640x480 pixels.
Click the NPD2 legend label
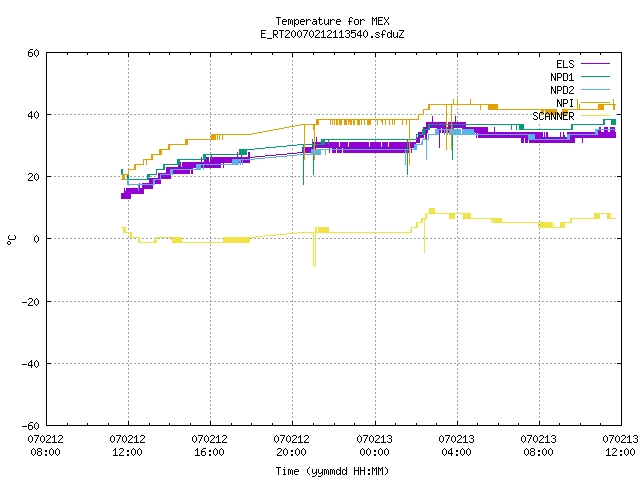pos(562,90)
